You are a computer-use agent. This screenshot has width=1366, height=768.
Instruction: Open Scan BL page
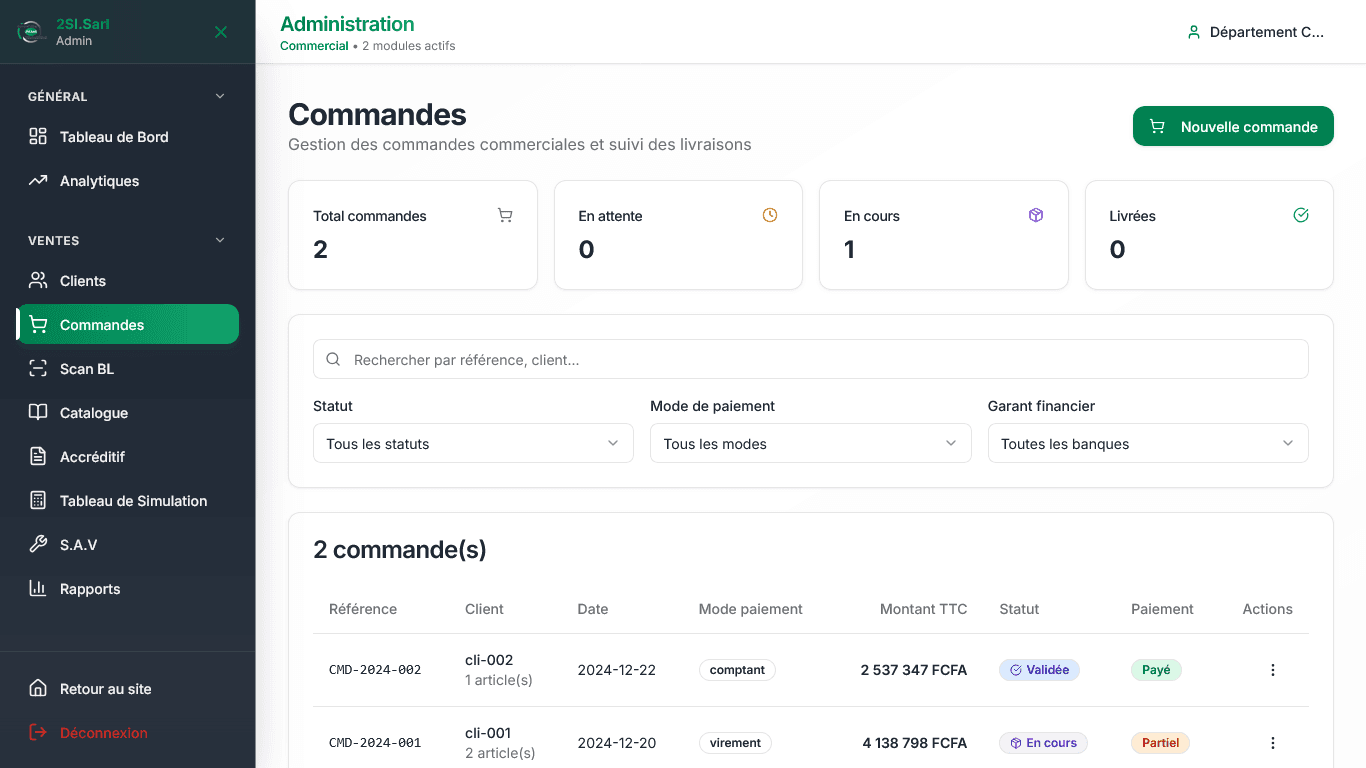[128, 369]
